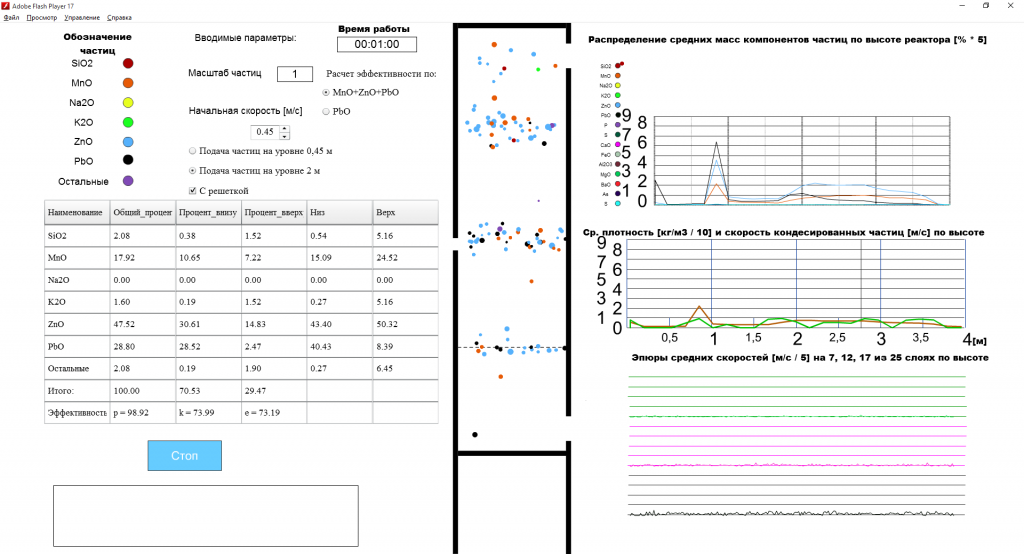Click the p = 98.92 efficiency value

pyautogui.click(x=131, y=414)
